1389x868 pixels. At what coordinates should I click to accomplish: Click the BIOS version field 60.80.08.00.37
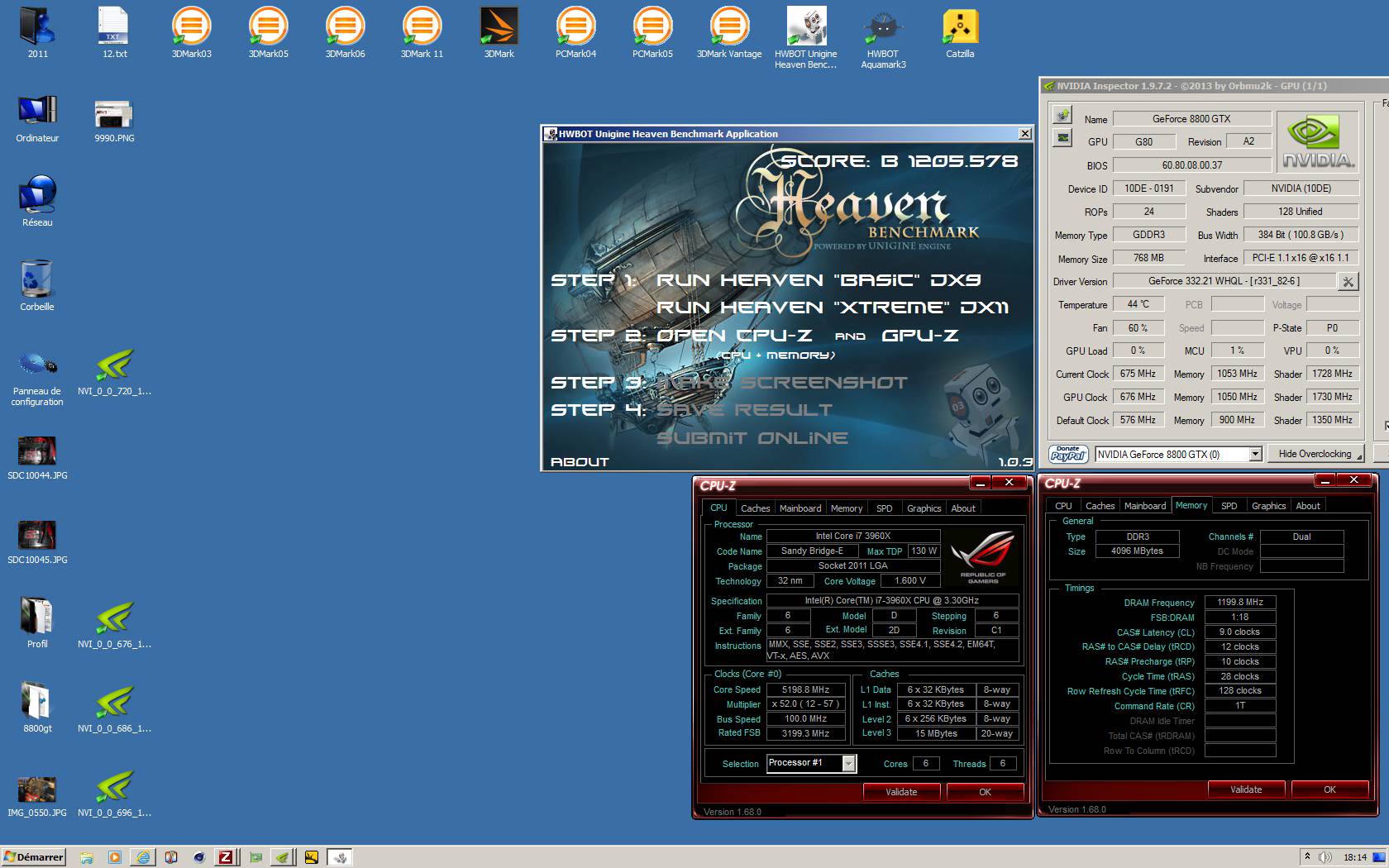click(1191, 165)
